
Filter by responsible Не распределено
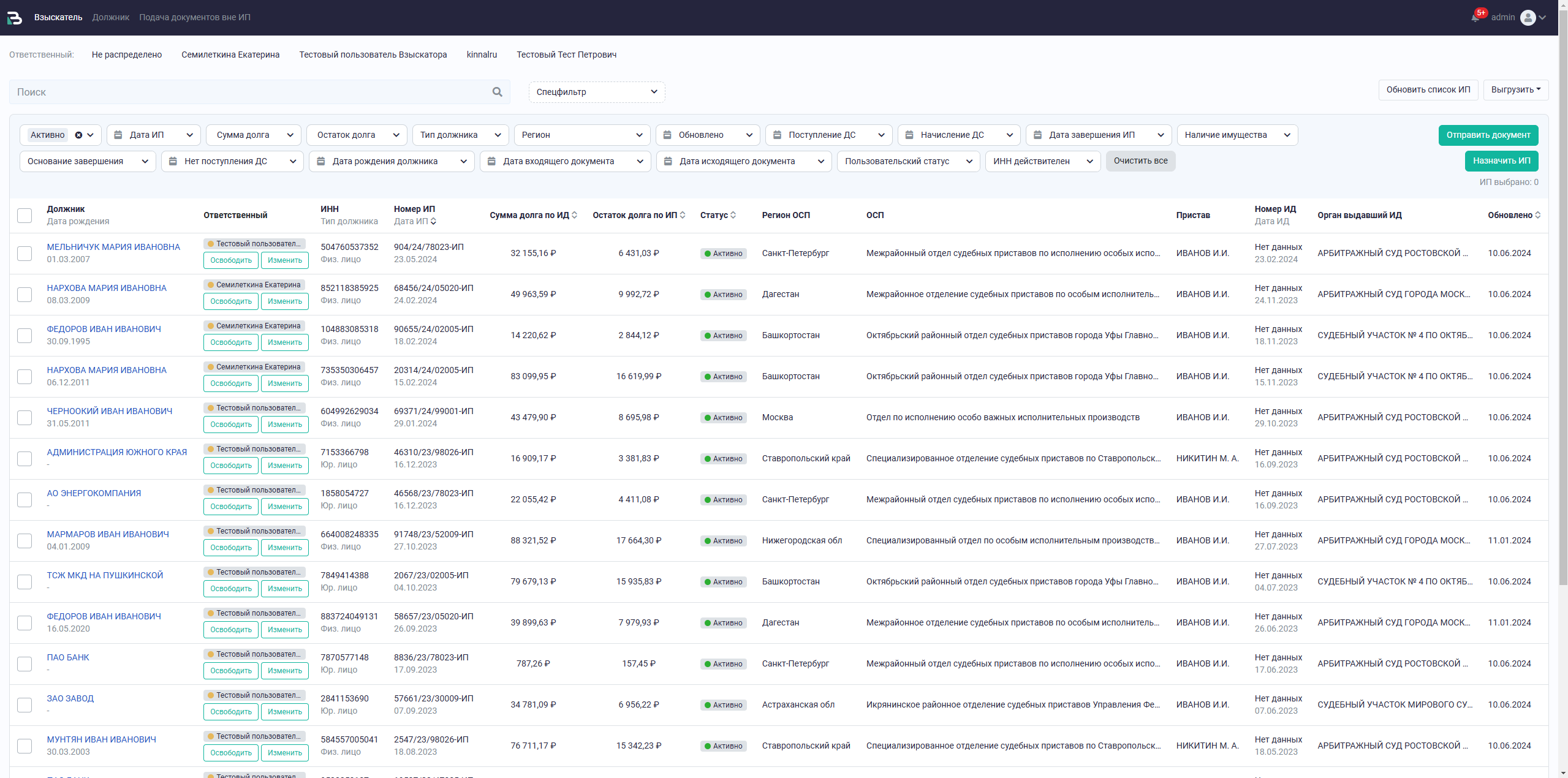[127, 55]
